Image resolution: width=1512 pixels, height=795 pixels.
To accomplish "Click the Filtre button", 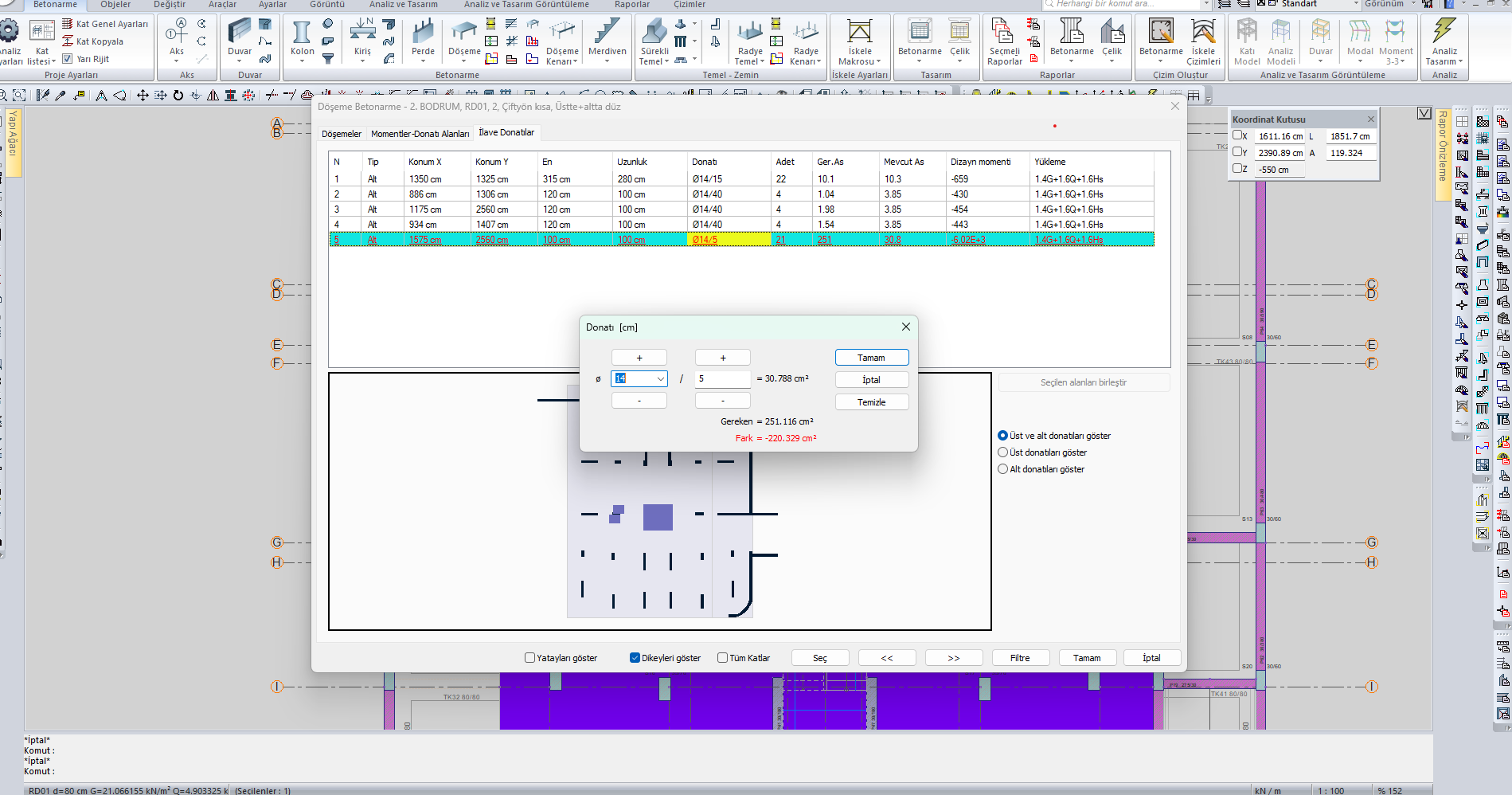I will (x=1020, y=658).
